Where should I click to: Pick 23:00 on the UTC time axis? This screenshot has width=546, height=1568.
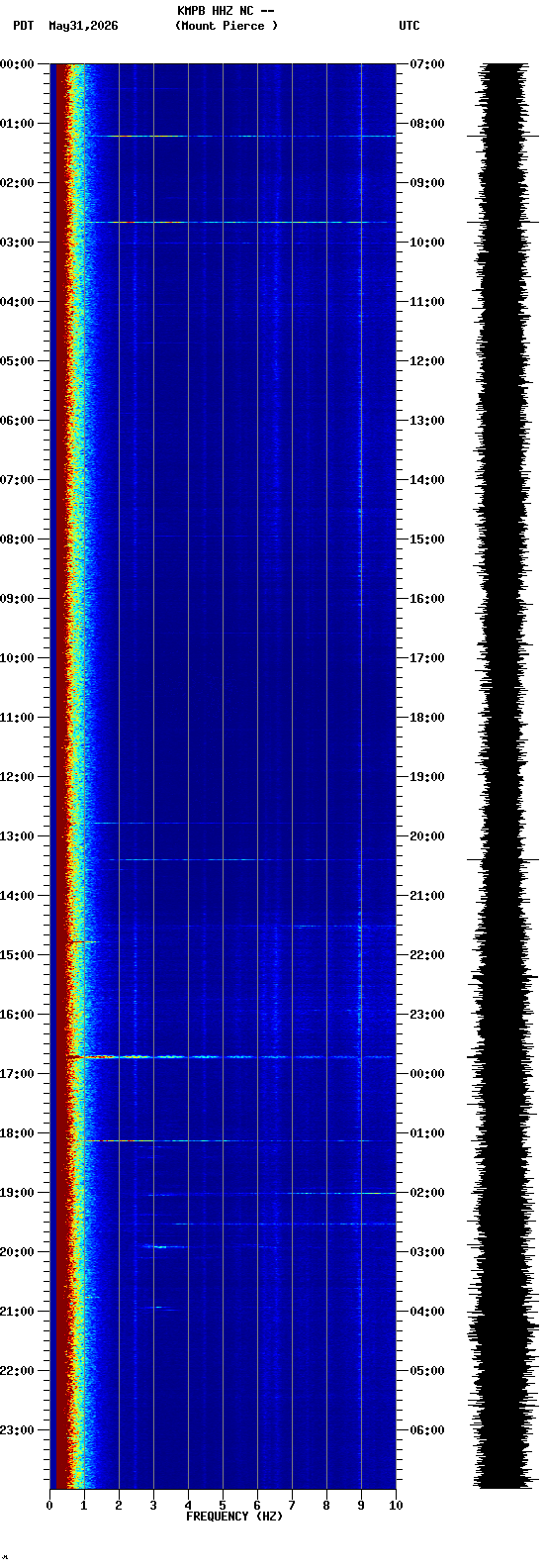pos(427,1015)
